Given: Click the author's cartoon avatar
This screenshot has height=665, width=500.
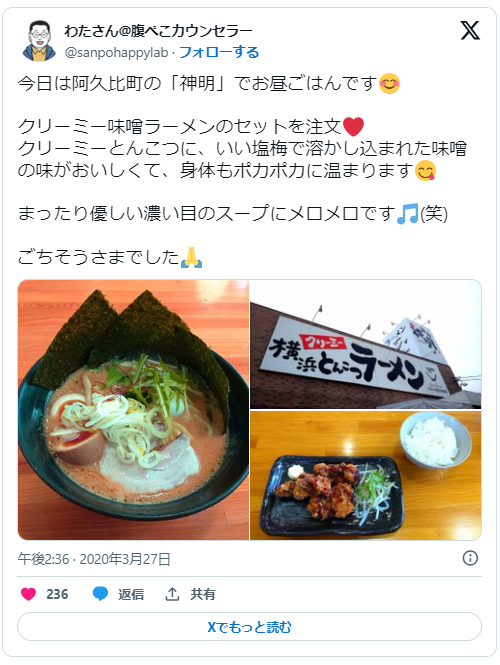Looking at the screenshot, I should coord(39,41).
